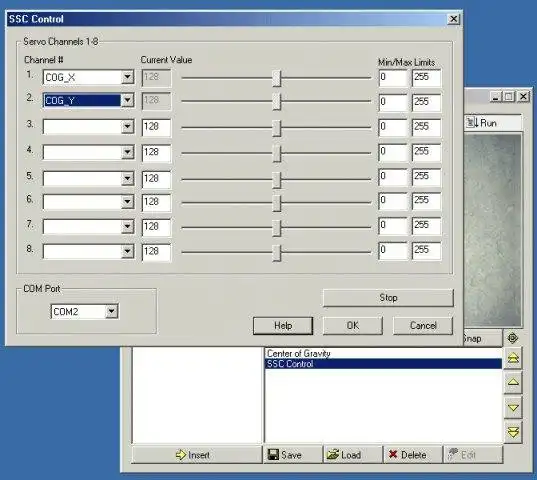
Task: Select Center of Gravity in pipeline list
Action: coord(384,353)
